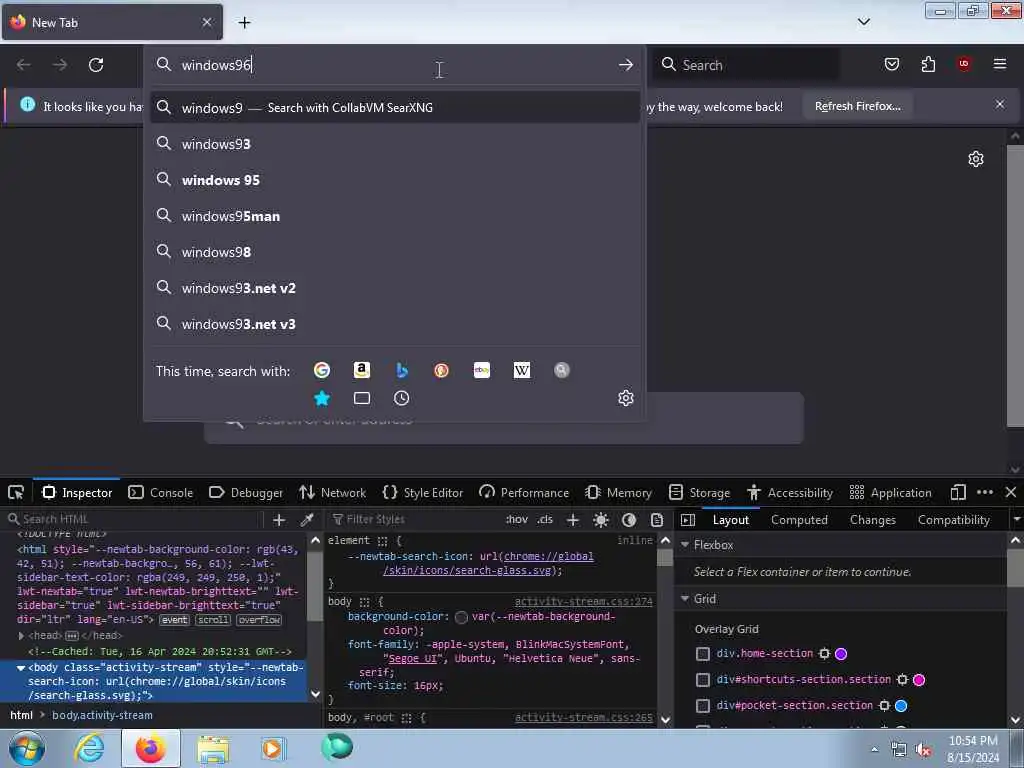Enable overlay grid for div.home-section
The image size is (1024, 768).
pos(703,654)
